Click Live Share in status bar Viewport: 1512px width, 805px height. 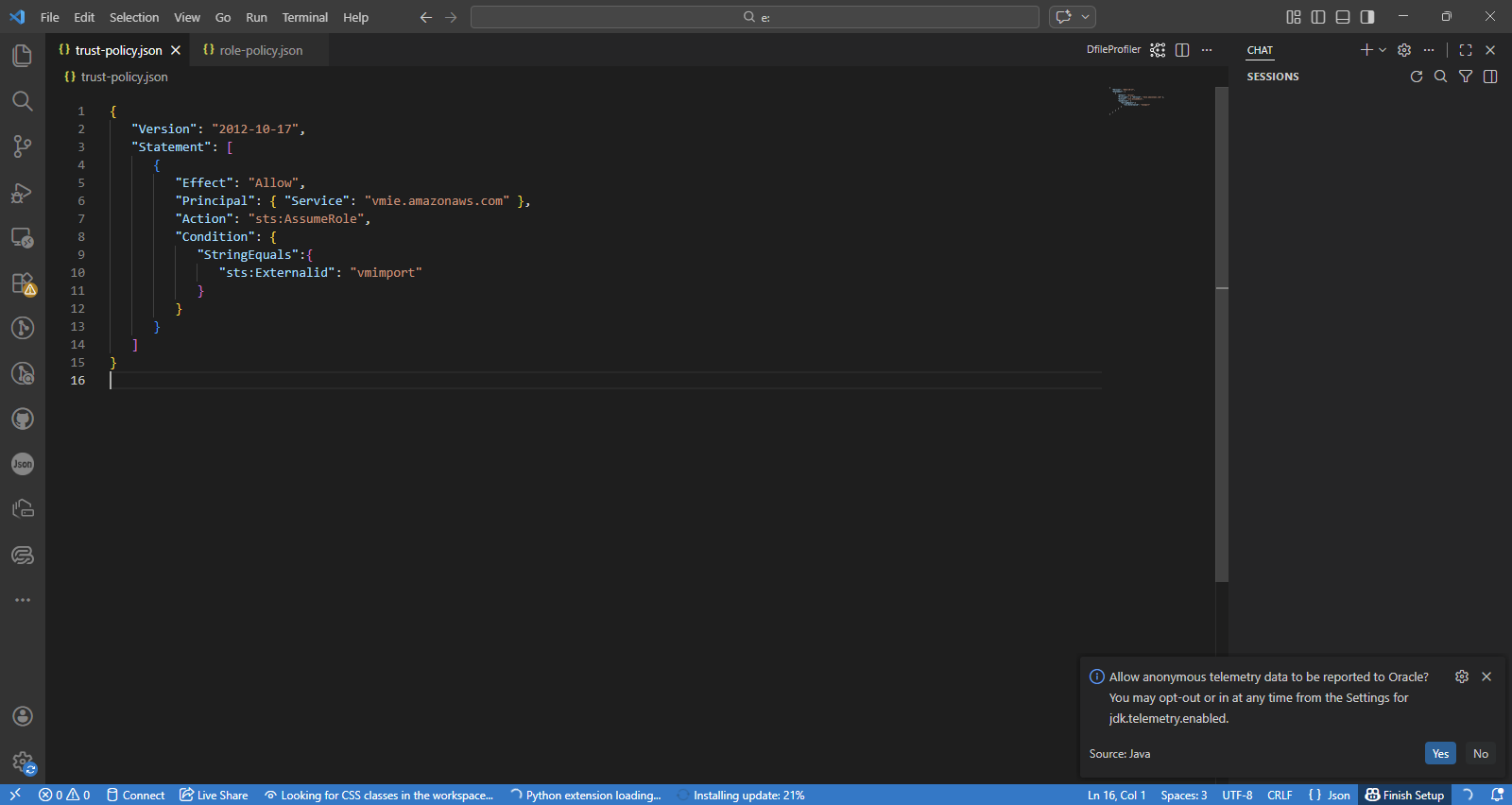coord(214,795)
